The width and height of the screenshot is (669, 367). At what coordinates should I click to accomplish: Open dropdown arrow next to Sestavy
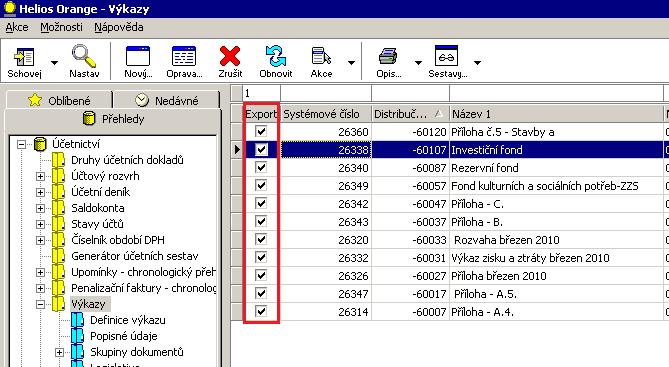tap(477, 63)
